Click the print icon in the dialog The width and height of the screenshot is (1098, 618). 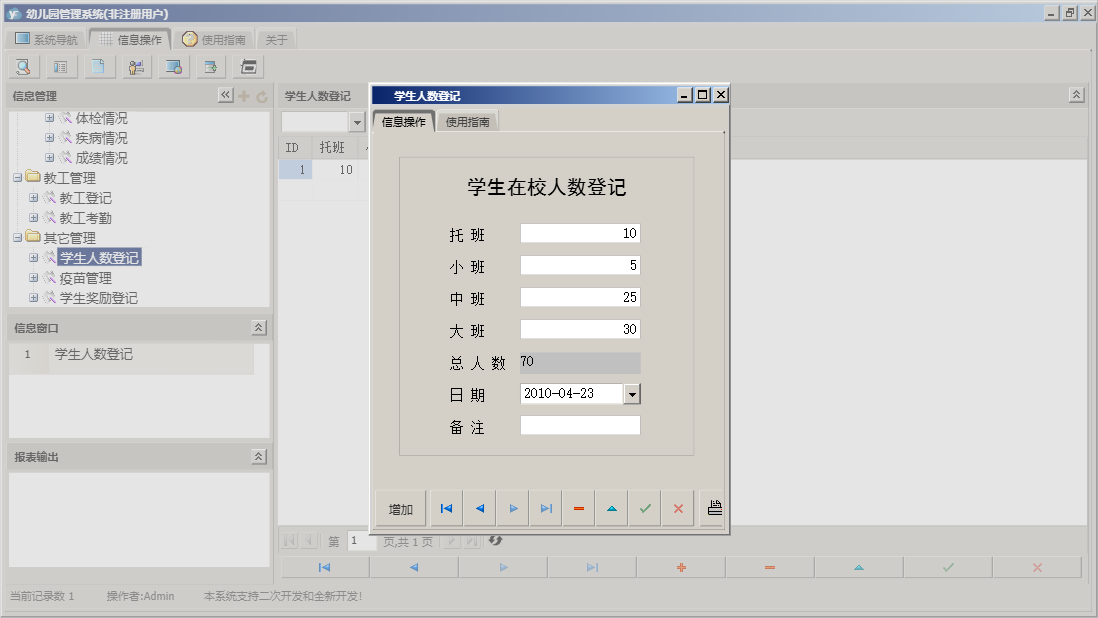713,508
